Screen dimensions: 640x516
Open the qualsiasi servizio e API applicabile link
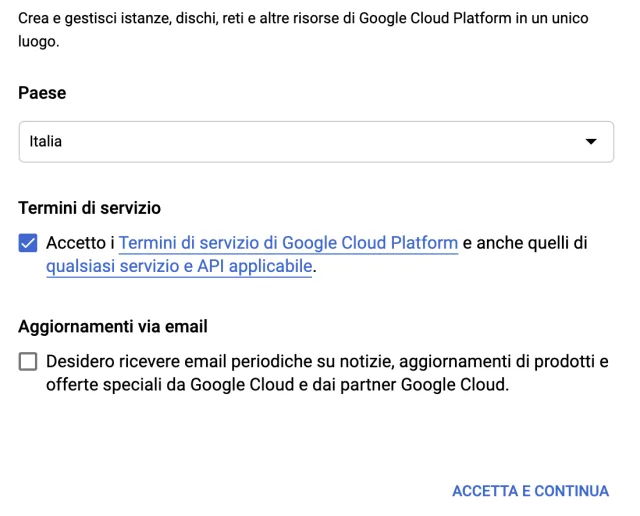pyautogui.click(x=180, y=267)
